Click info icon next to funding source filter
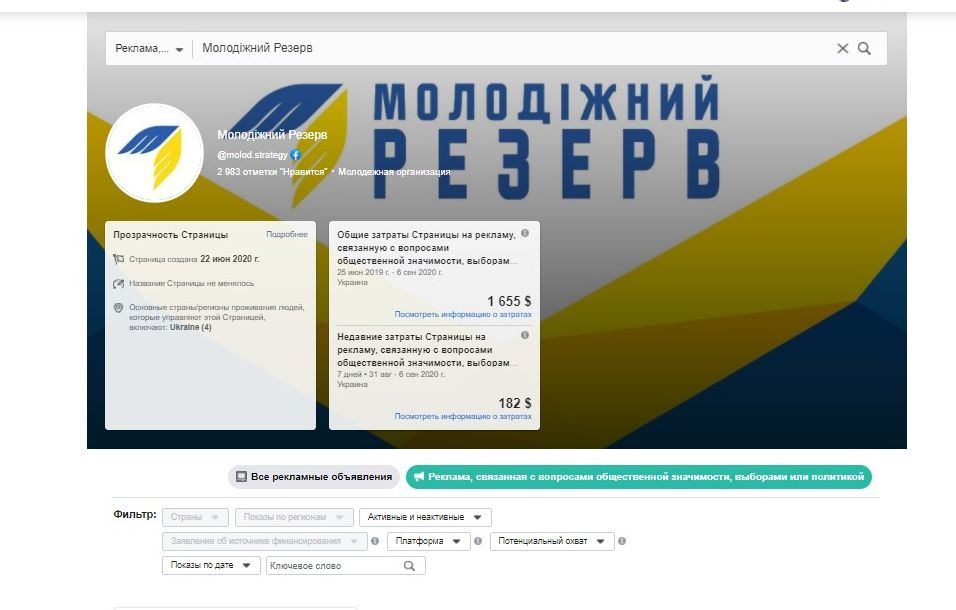The image size is (956, 610). pos(375,541)
